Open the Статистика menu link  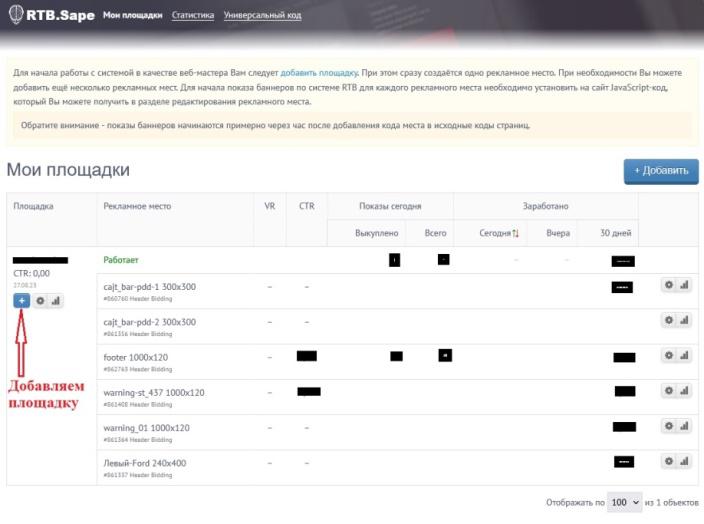193,15
